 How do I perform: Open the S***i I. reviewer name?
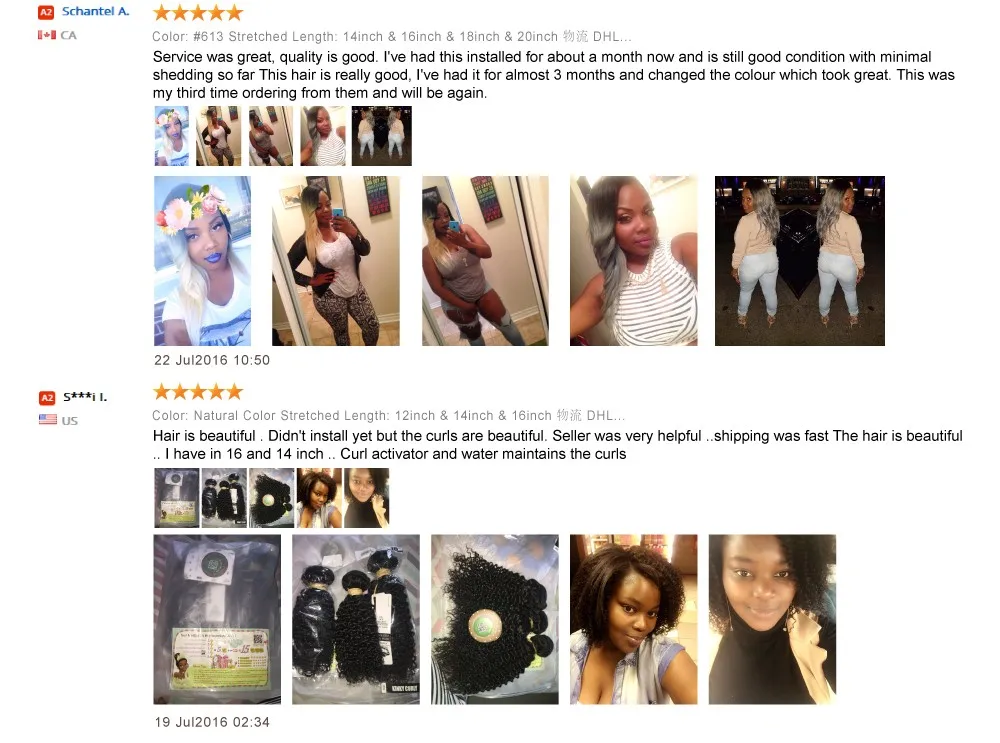85,397
